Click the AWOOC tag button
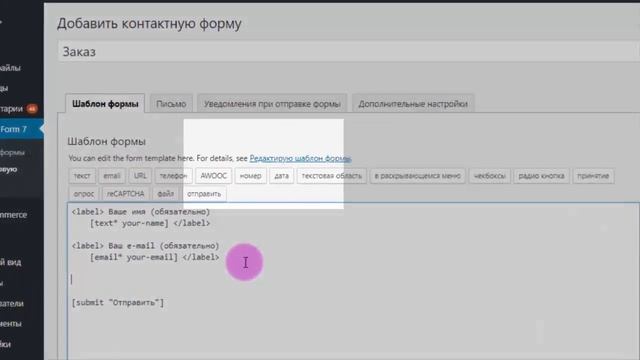The height and width of the screenshot is (360, 640). tap(213, 176)
